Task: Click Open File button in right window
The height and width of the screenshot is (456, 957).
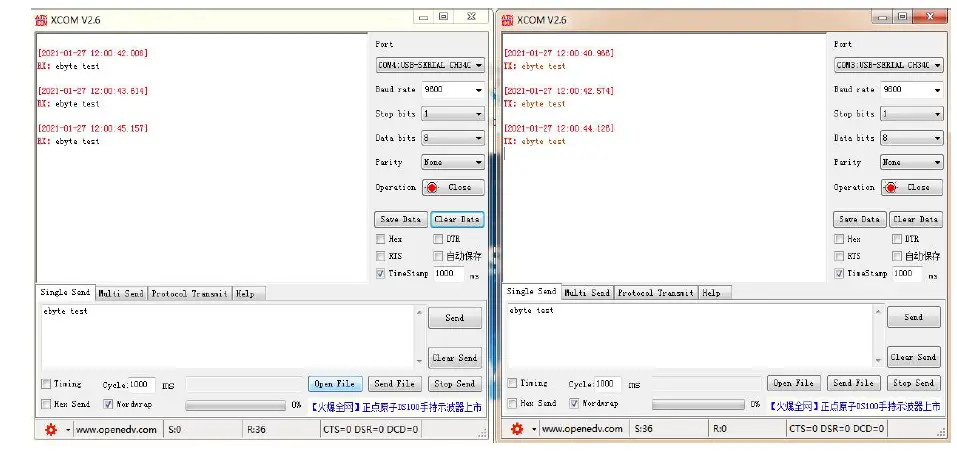Action: 794,383
